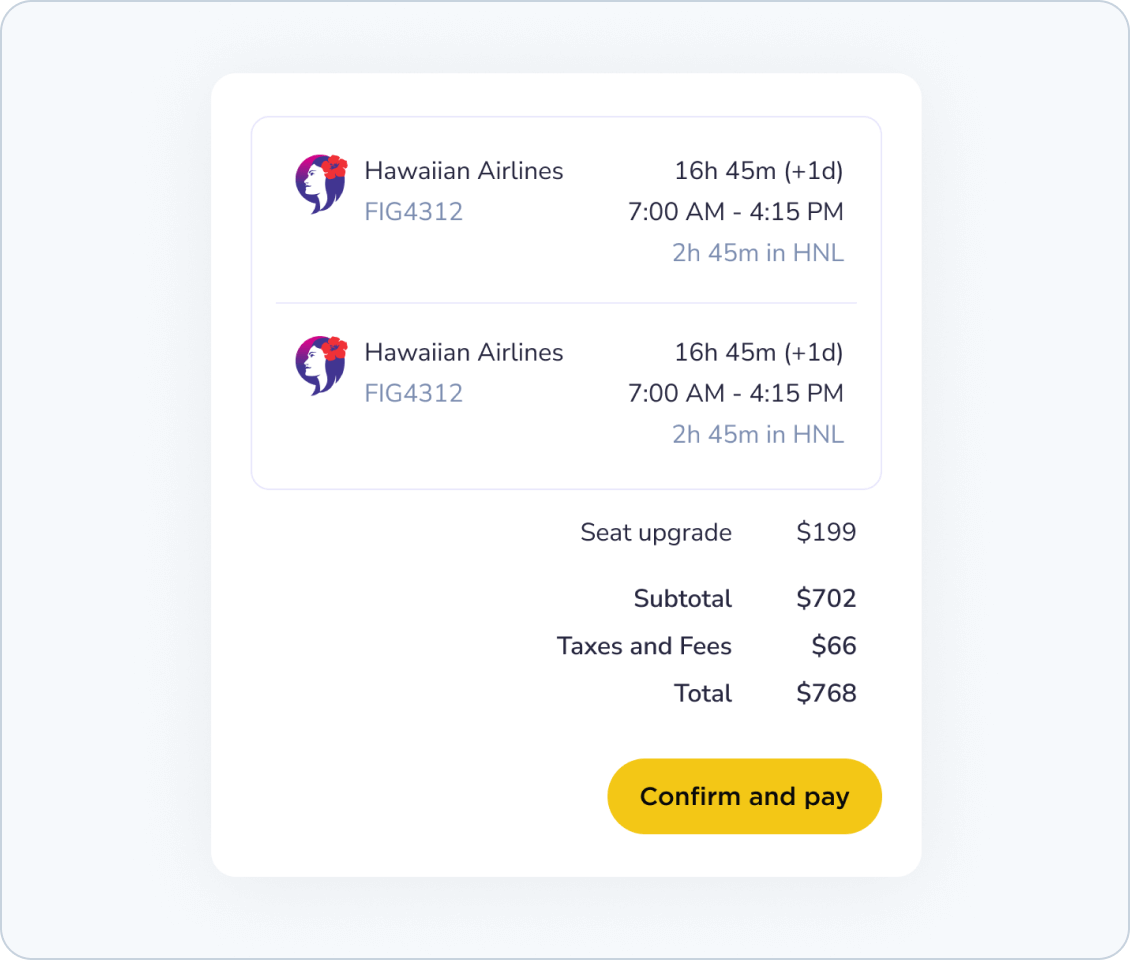
Task: Click the second flight's 2h 45m HNL layover
Action: tap(757, 434)
